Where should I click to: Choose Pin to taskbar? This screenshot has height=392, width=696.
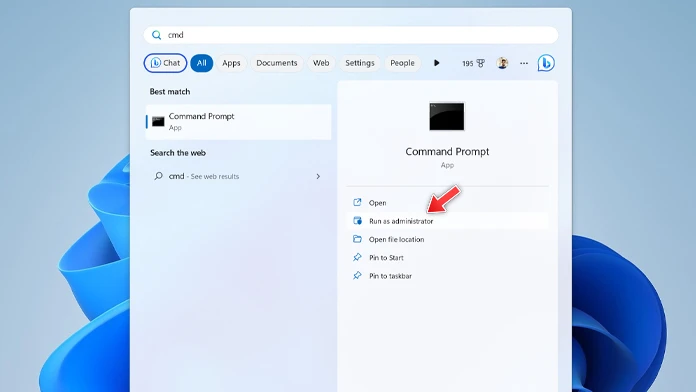pos(447,275)
